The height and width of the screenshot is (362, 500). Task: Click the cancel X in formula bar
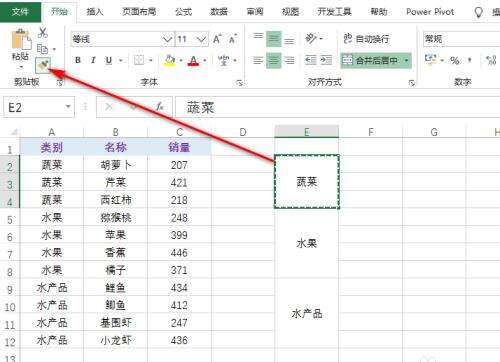[109, 107]
